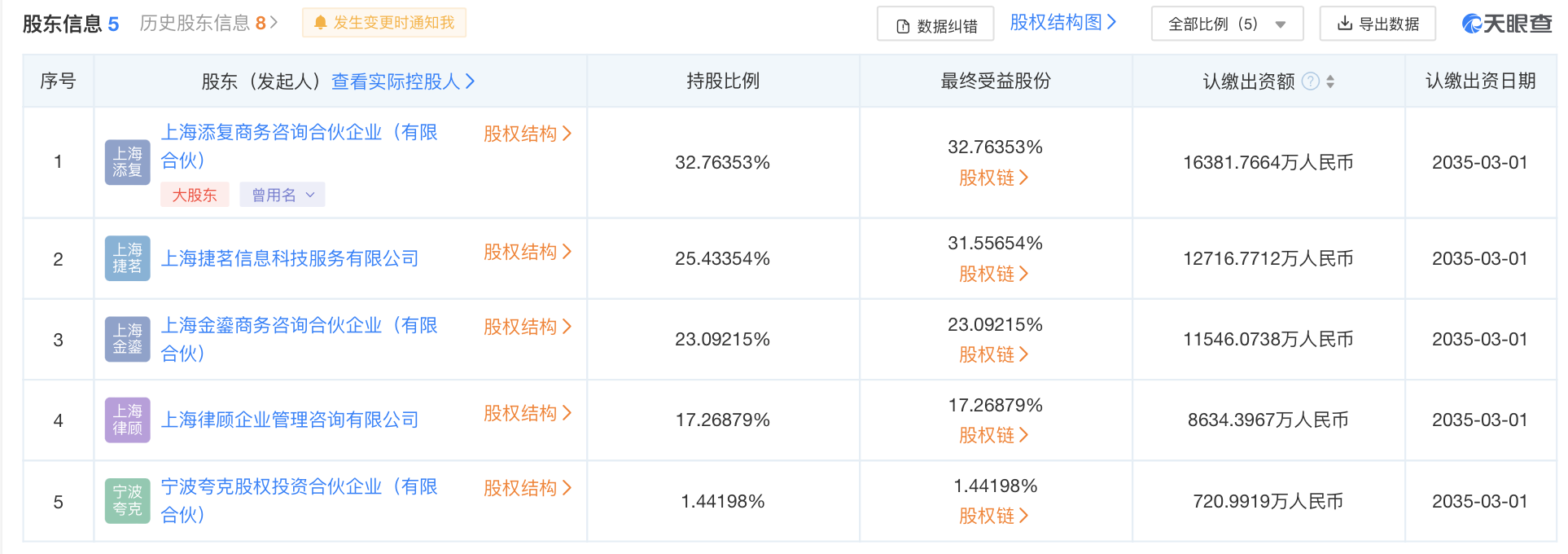Select the 股东信息 tab

pyautogui.click(x=70, y=24)
